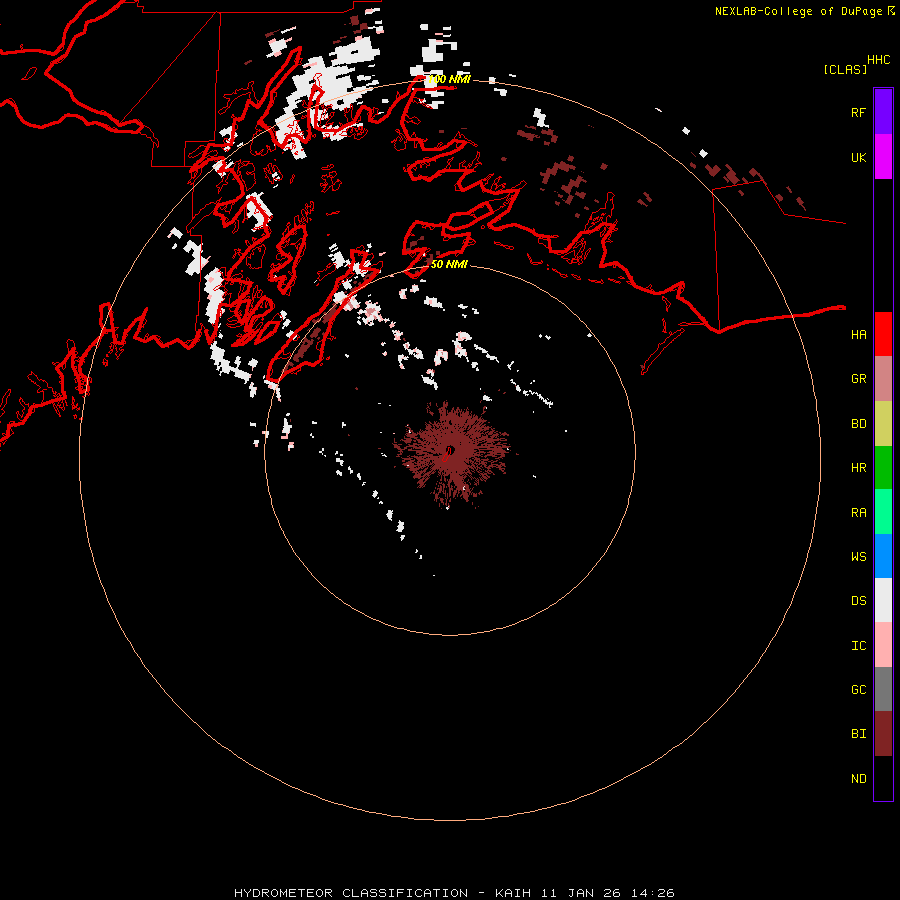Click the UK magenta legend swatch
Image resolution: width=900 pixels, height=900 pixels.
pyautogui.click(x=883, y=157)
